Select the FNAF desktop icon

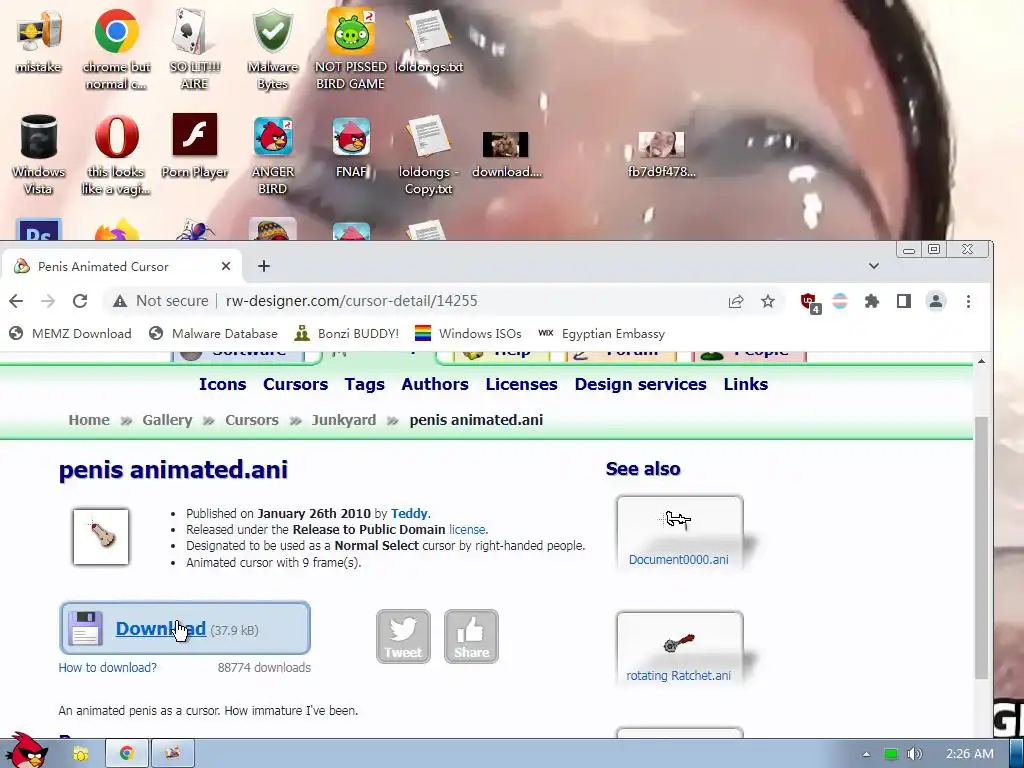pyautogui.click(x=351, y=146)
